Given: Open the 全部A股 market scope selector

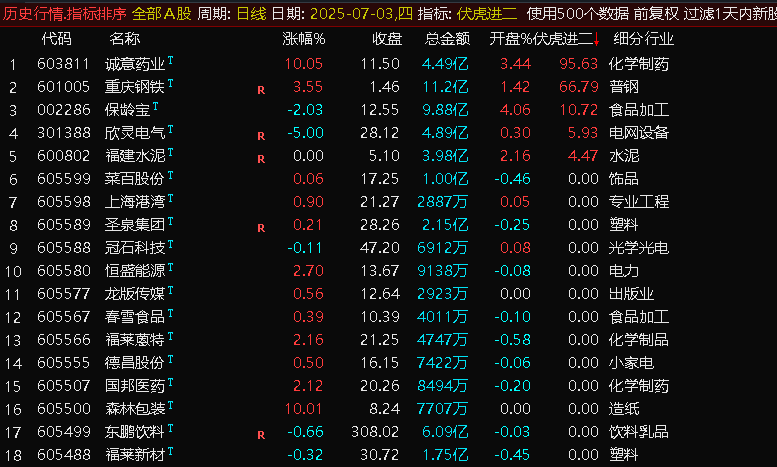Looking at the screenshot, I should point(163,14).
